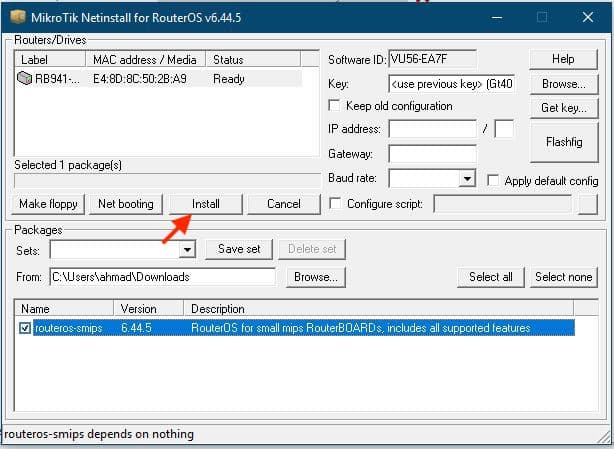Close the Netinstall window
614x449 pixels.
click(x=588, y=17)
